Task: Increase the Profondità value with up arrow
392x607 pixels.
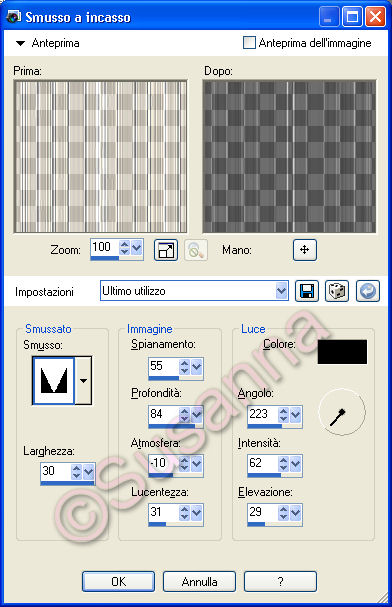Action: (185, 411)
